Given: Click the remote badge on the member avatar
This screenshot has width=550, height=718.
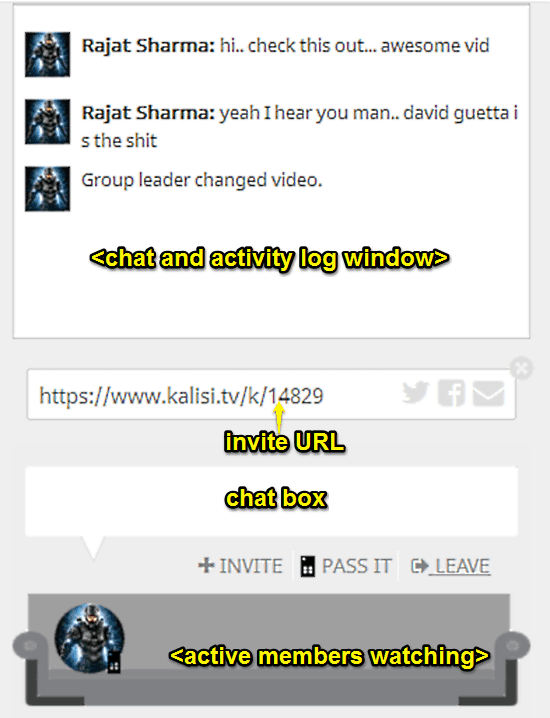Looking at the screenshot, I should [x=114, y=662].
